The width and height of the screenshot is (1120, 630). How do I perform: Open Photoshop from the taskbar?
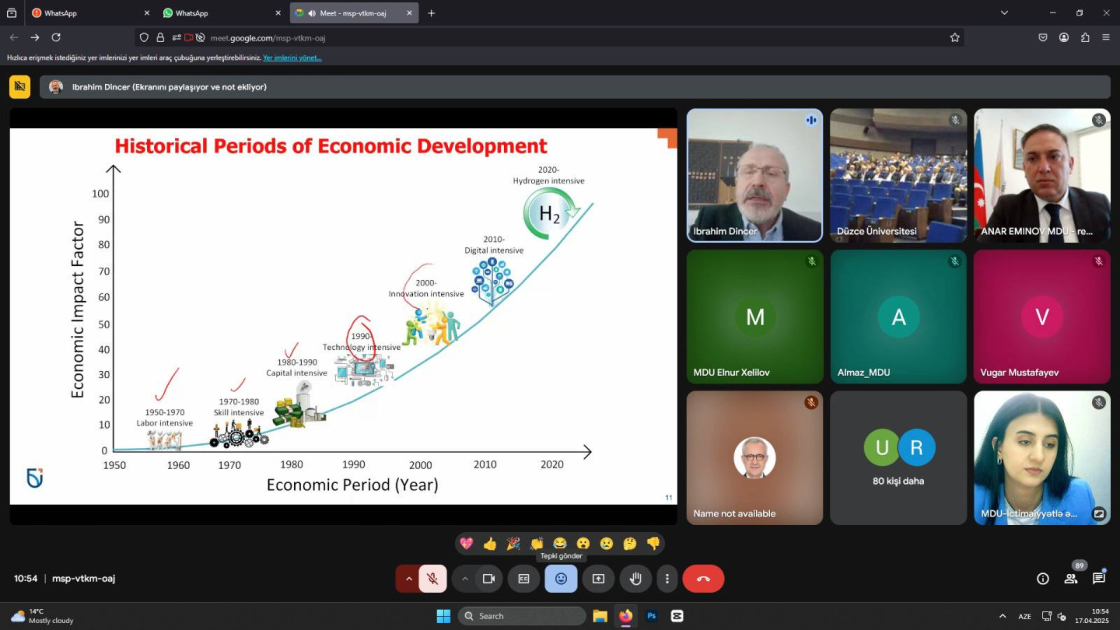point(651,616)
